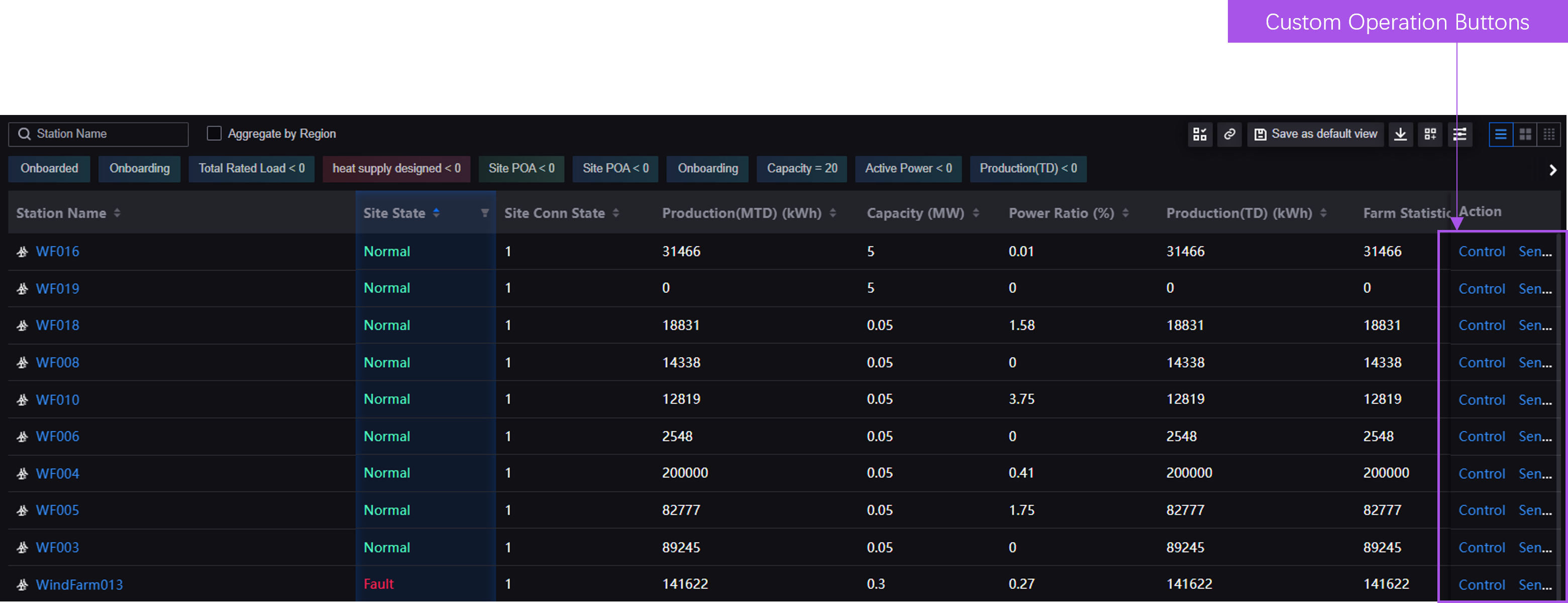Click the download export icon

coord(1401,134)
